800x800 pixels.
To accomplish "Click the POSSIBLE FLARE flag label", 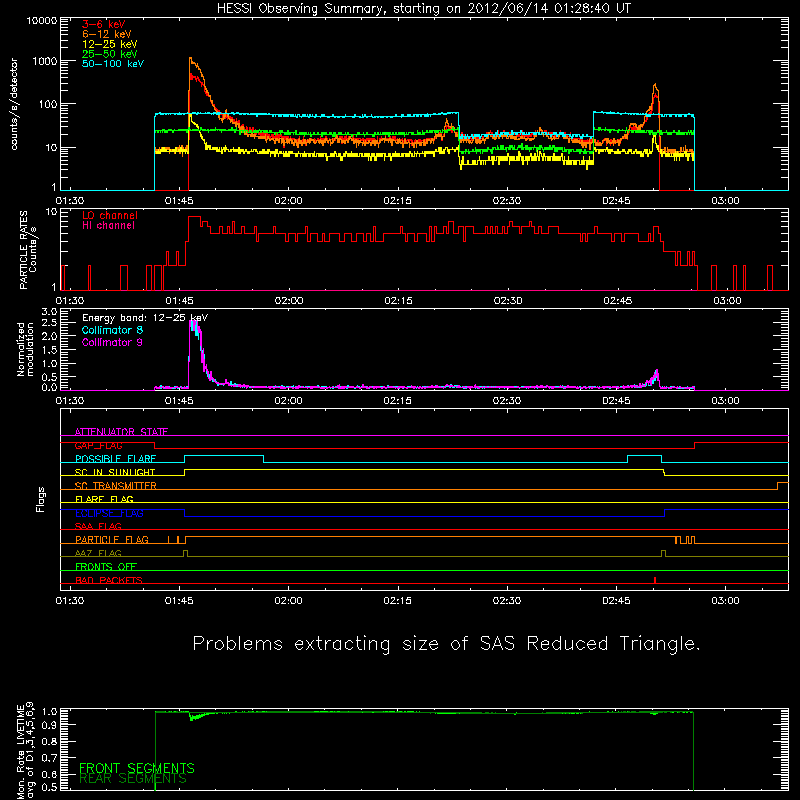I will pos(115,459).
